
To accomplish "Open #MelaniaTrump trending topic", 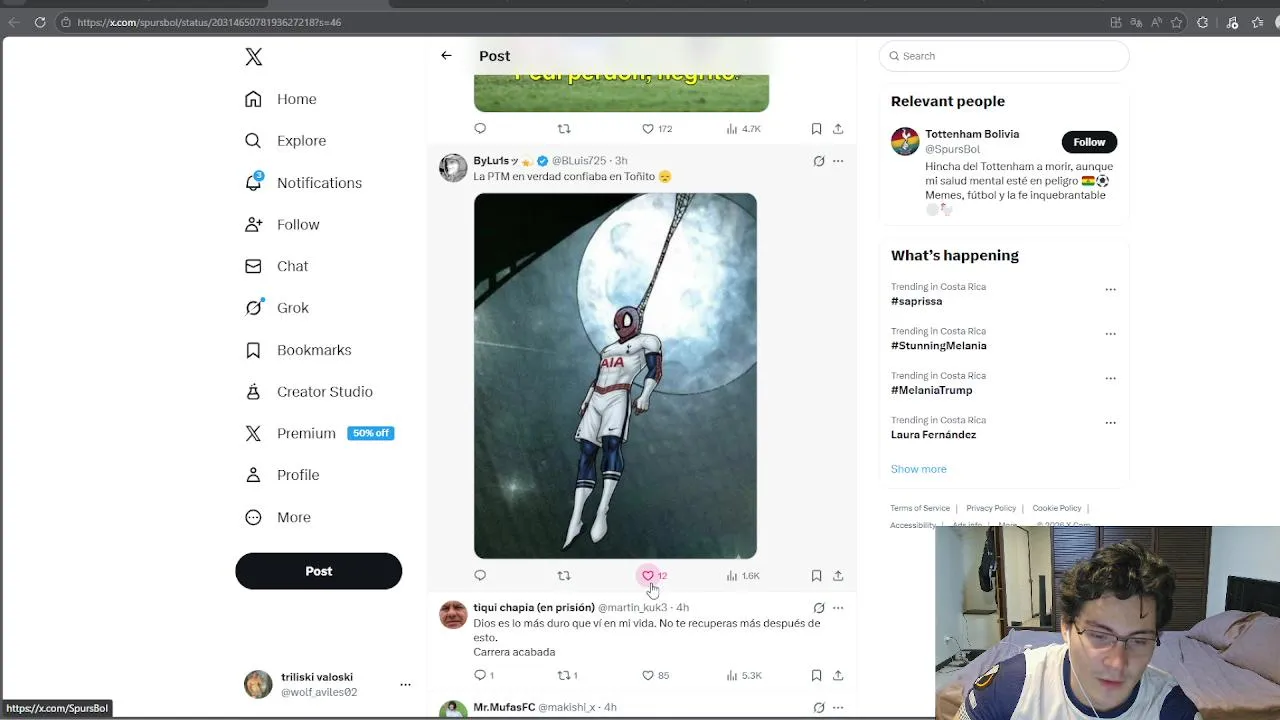I will [x=931, y=390].
